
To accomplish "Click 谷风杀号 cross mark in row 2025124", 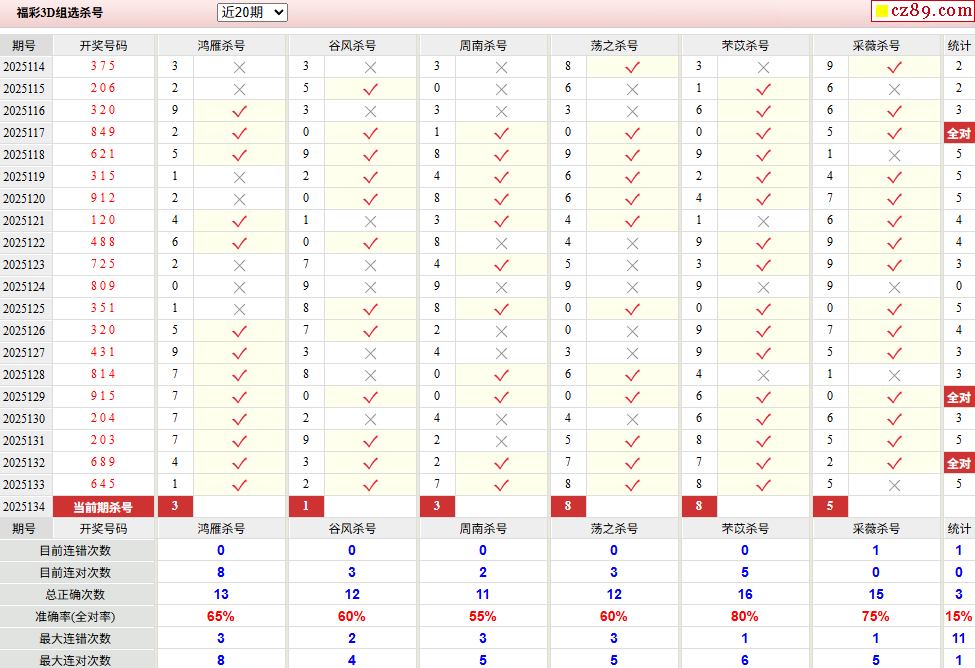I will pyautogui.click(x=371, y=287).
